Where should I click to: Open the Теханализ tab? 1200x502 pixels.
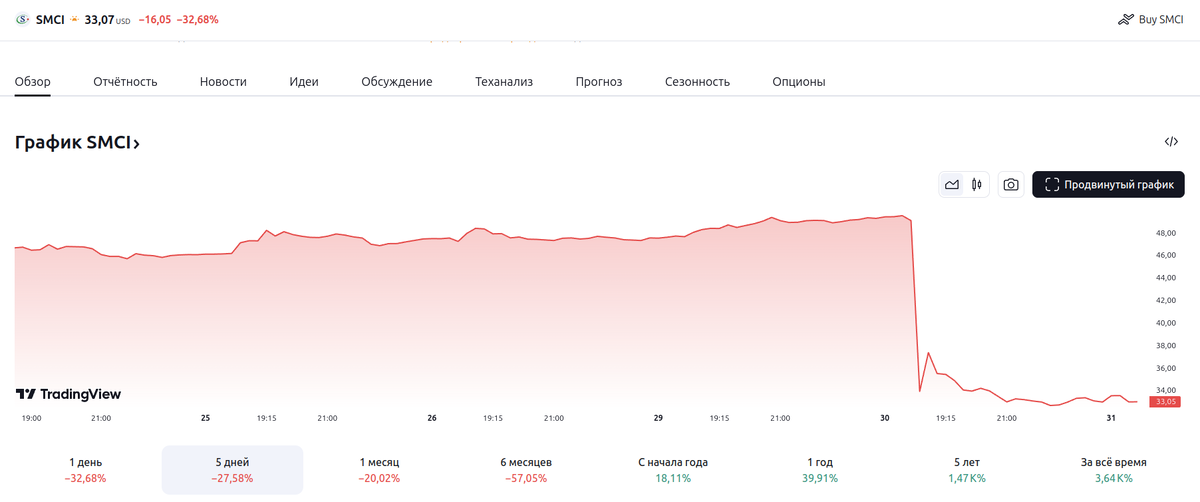(x=504, y=82)
